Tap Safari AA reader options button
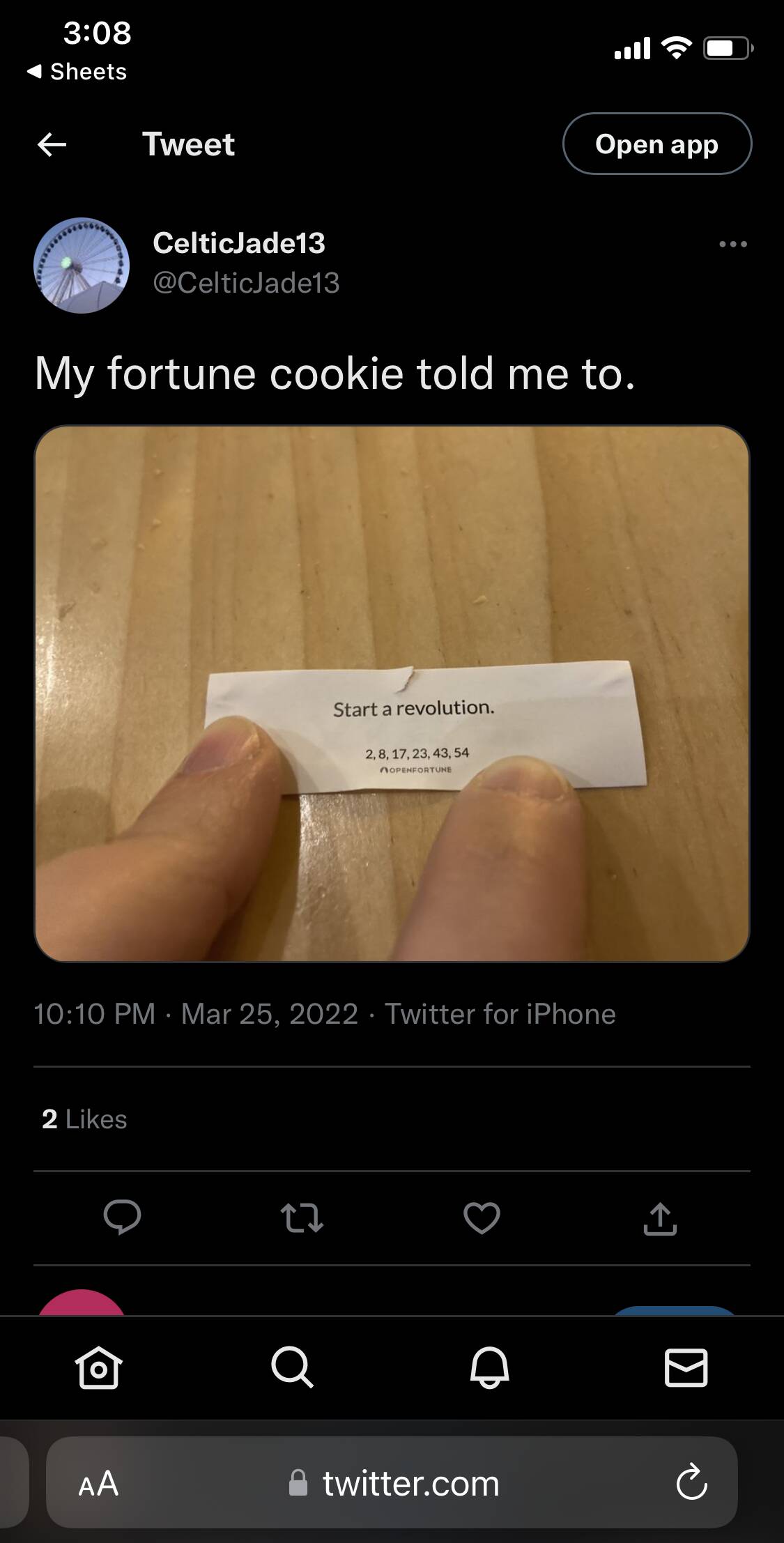The width and height of the screenshot is (784, 1543). (98, 1483)
